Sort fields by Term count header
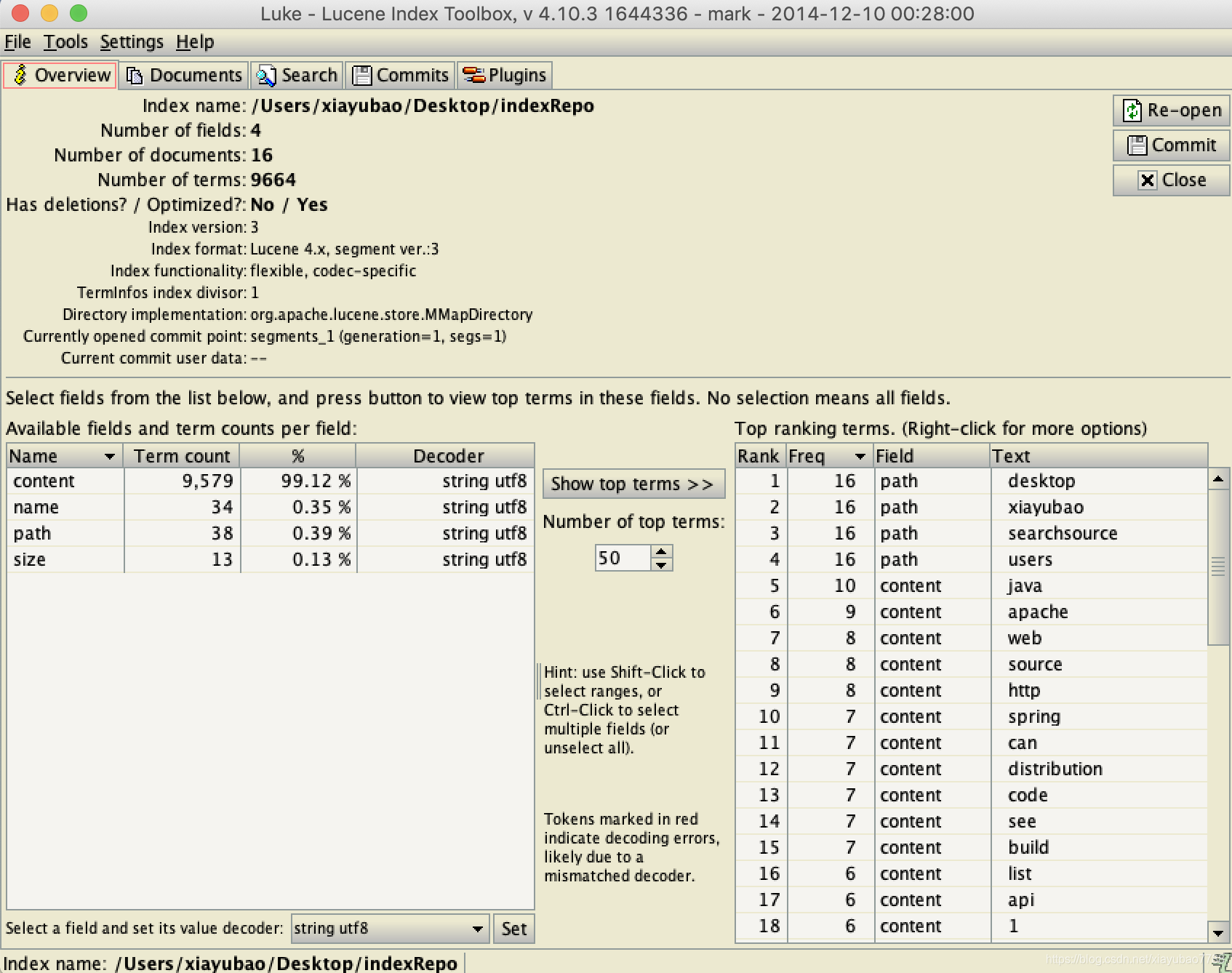The height and width of the screenshot is (973, 1232). 182,456
